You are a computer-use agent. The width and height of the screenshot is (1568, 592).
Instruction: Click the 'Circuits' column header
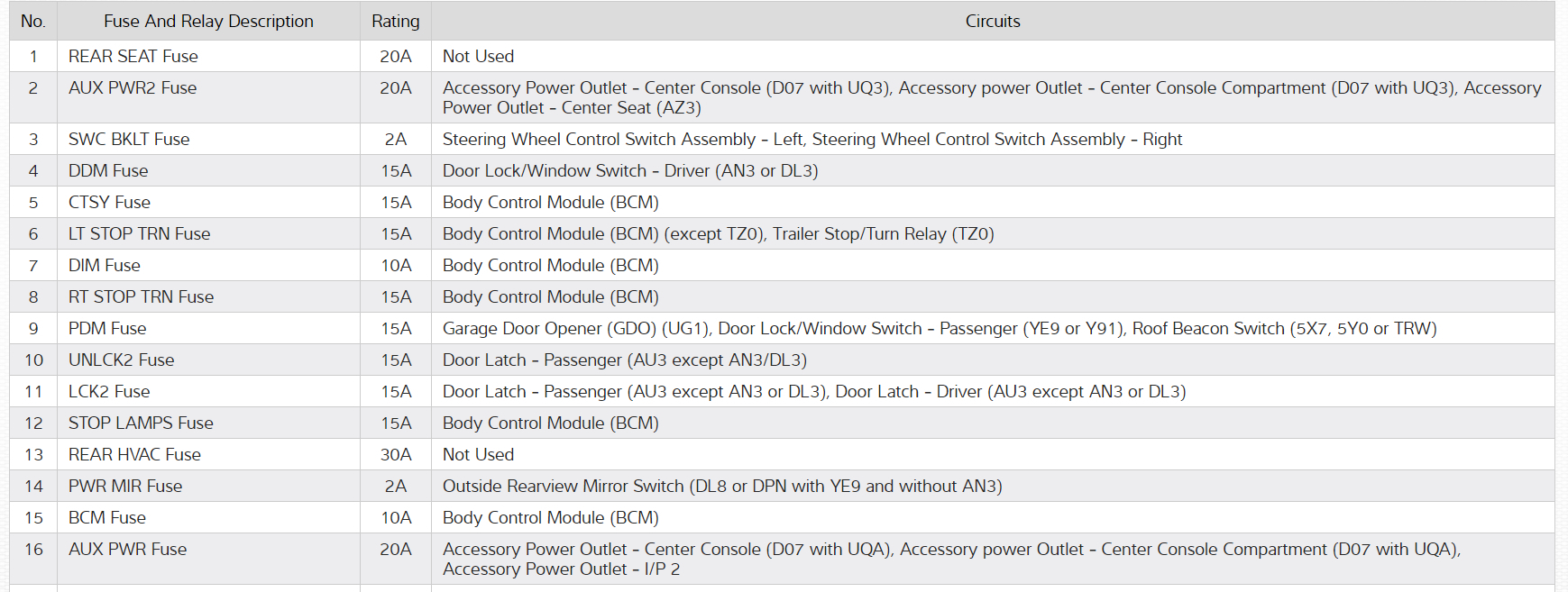point(992,21)
